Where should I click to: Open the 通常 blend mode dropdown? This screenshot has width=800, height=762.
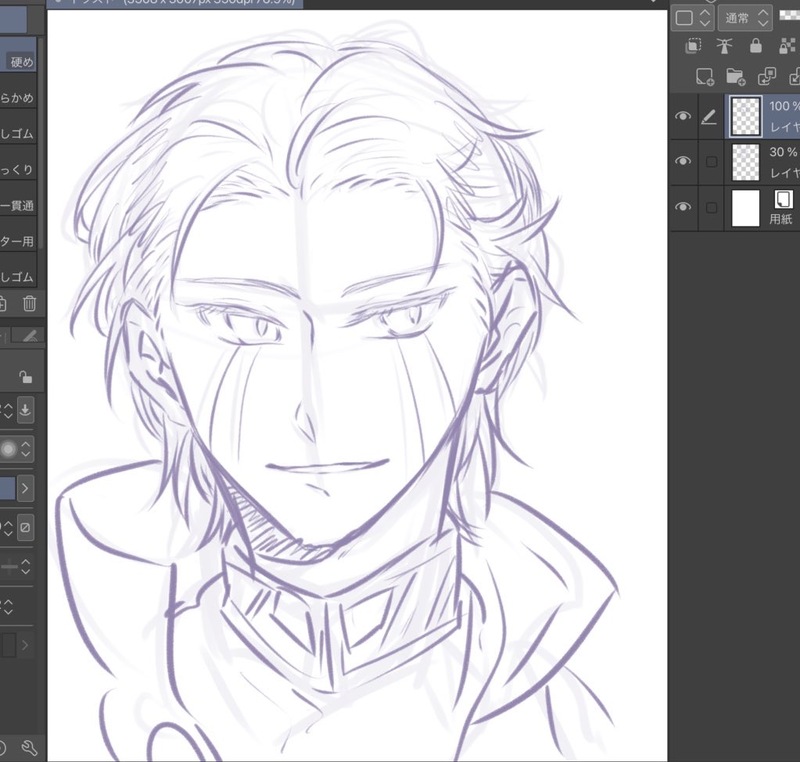744,18
